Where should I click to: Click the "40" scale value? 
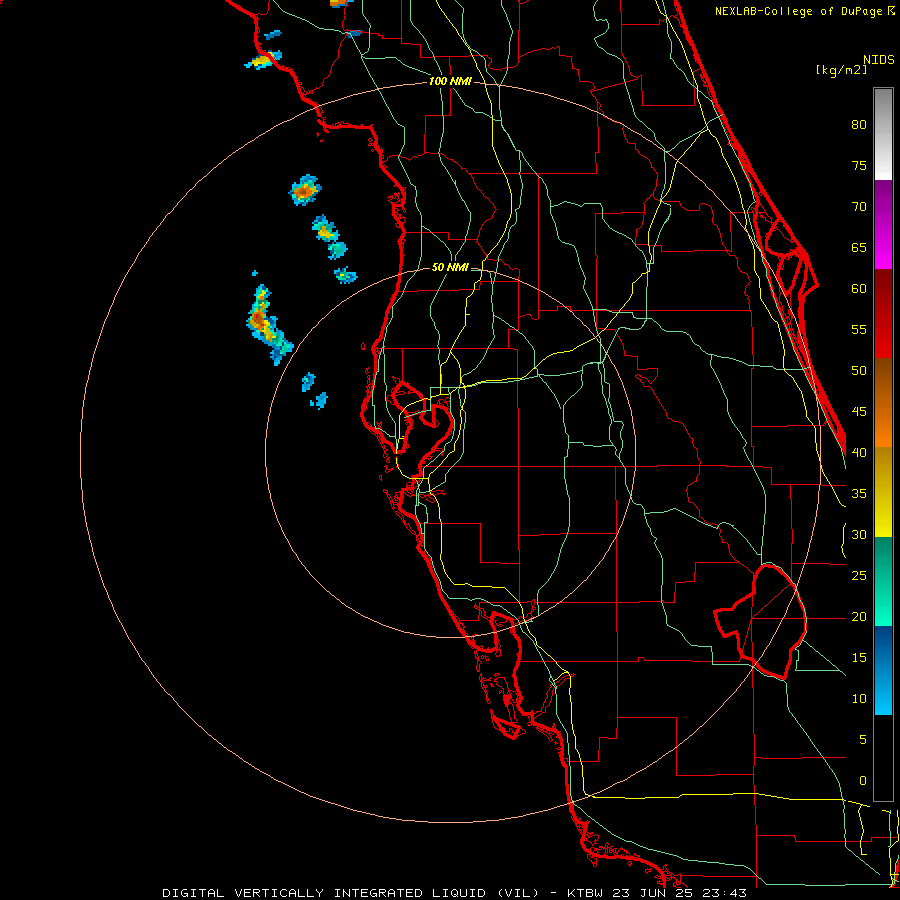coord(859,452)
